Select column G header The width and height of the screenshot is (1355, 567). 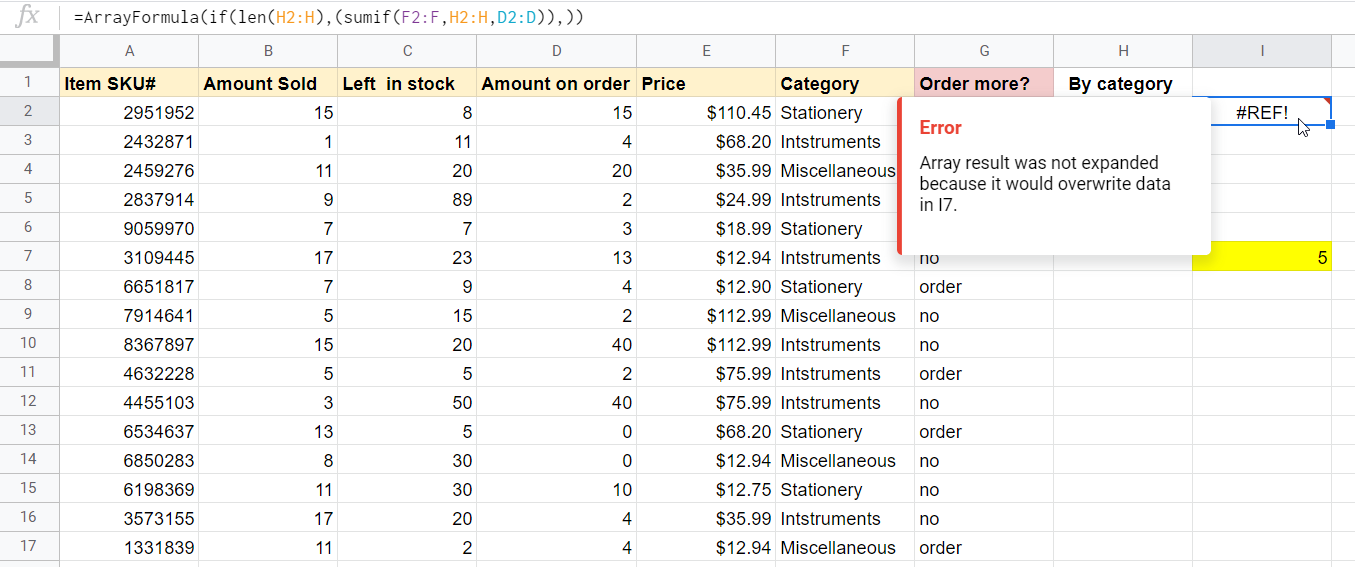tap(984, 51)
